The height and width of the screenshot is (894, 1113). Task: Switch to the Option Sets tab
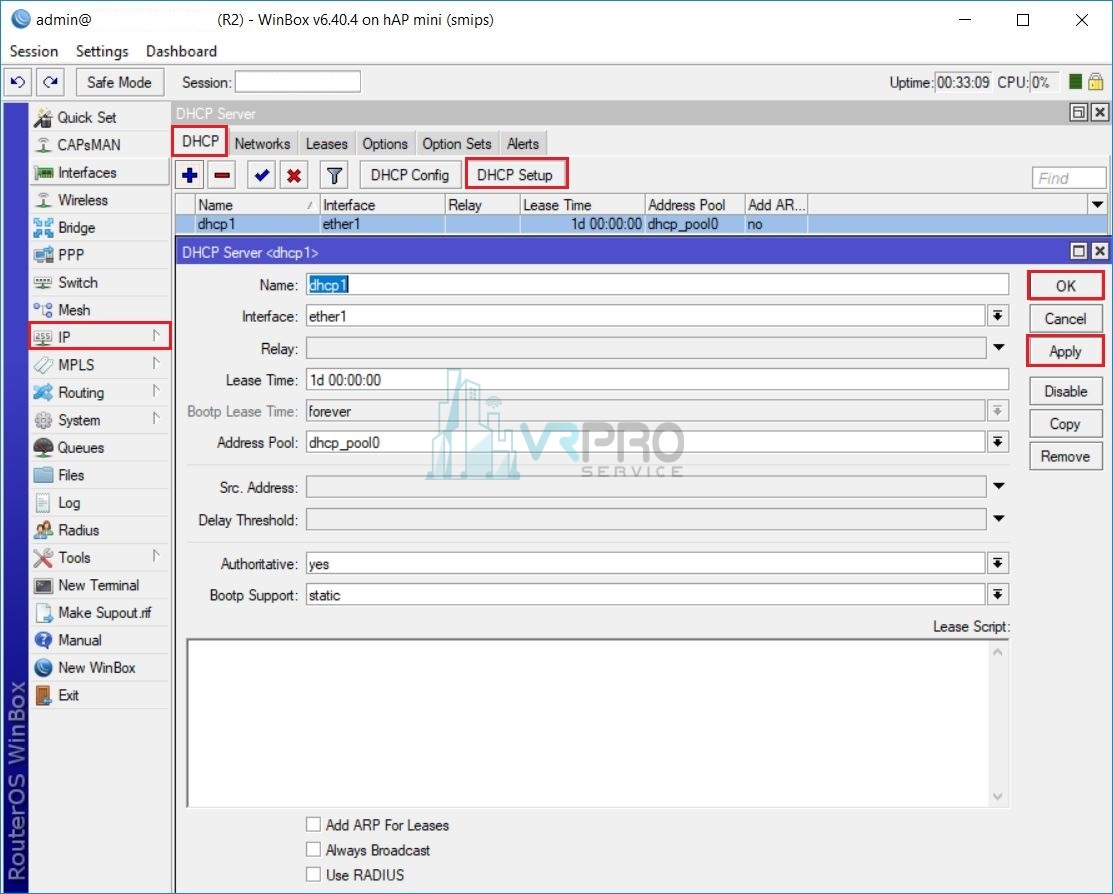point(456,143)
